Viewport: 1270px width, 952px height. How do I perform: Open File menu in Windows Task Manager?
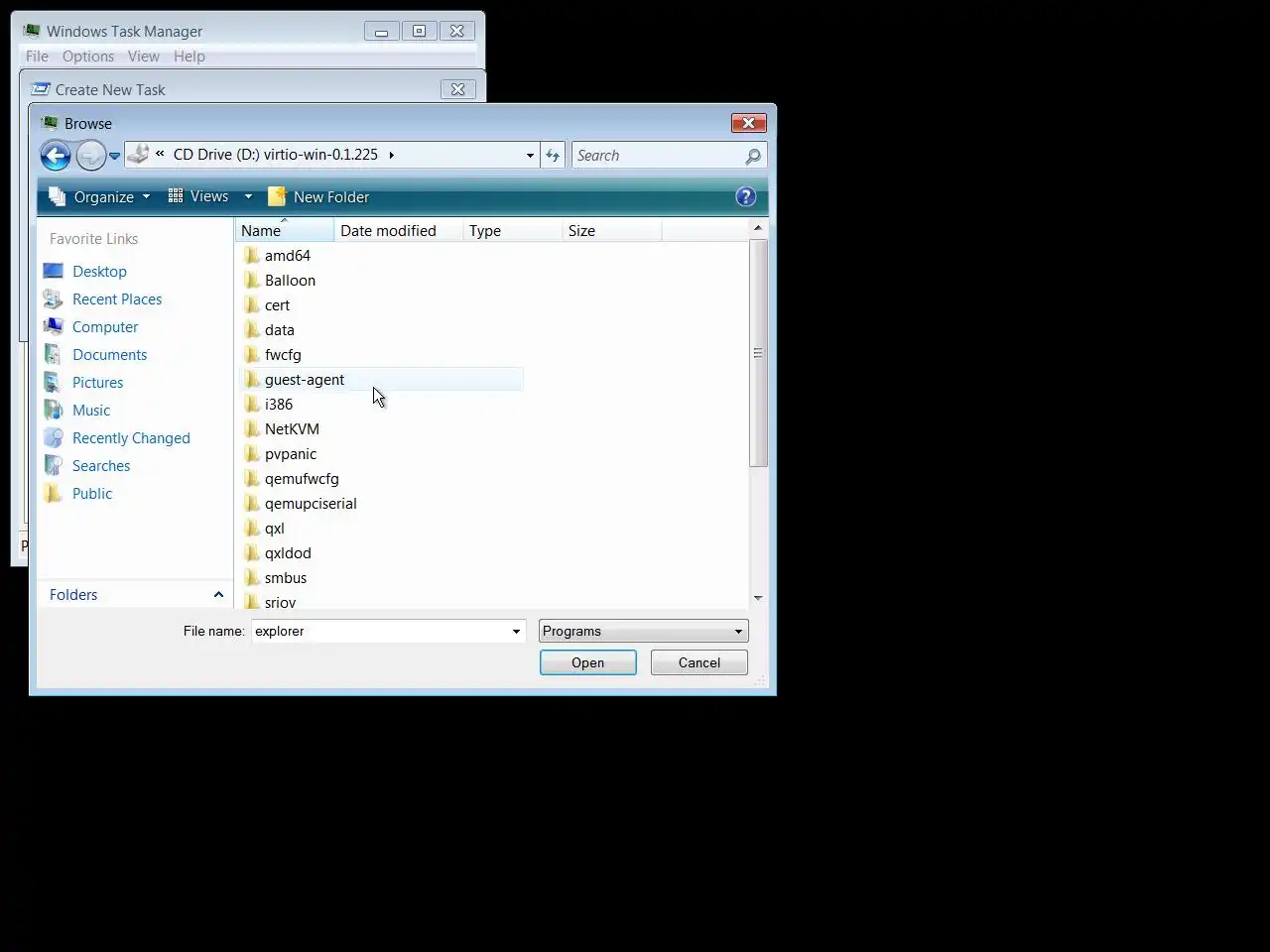tap(37, 56)
